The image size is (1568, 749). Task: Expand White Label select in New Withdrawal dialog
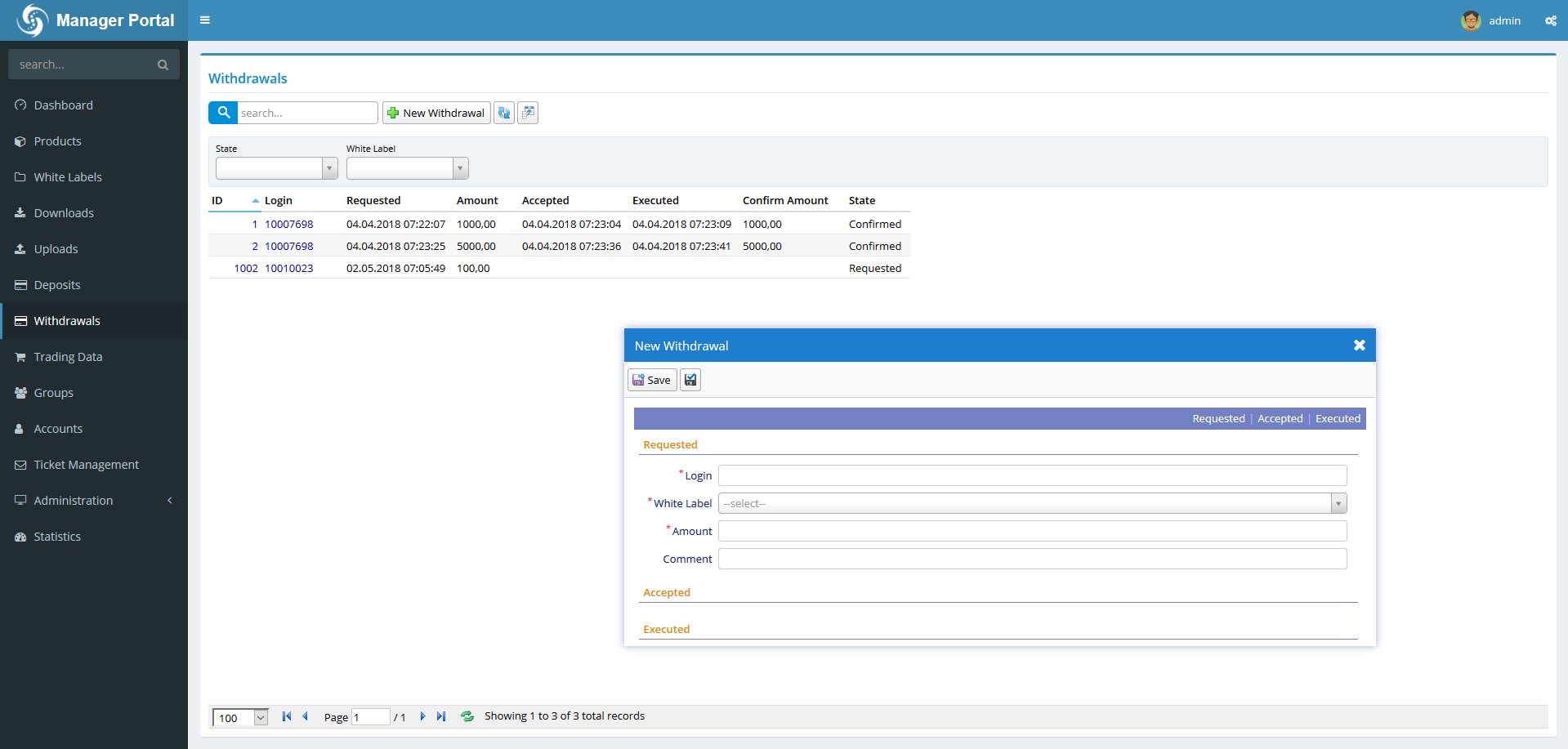tap(1338, 504)
